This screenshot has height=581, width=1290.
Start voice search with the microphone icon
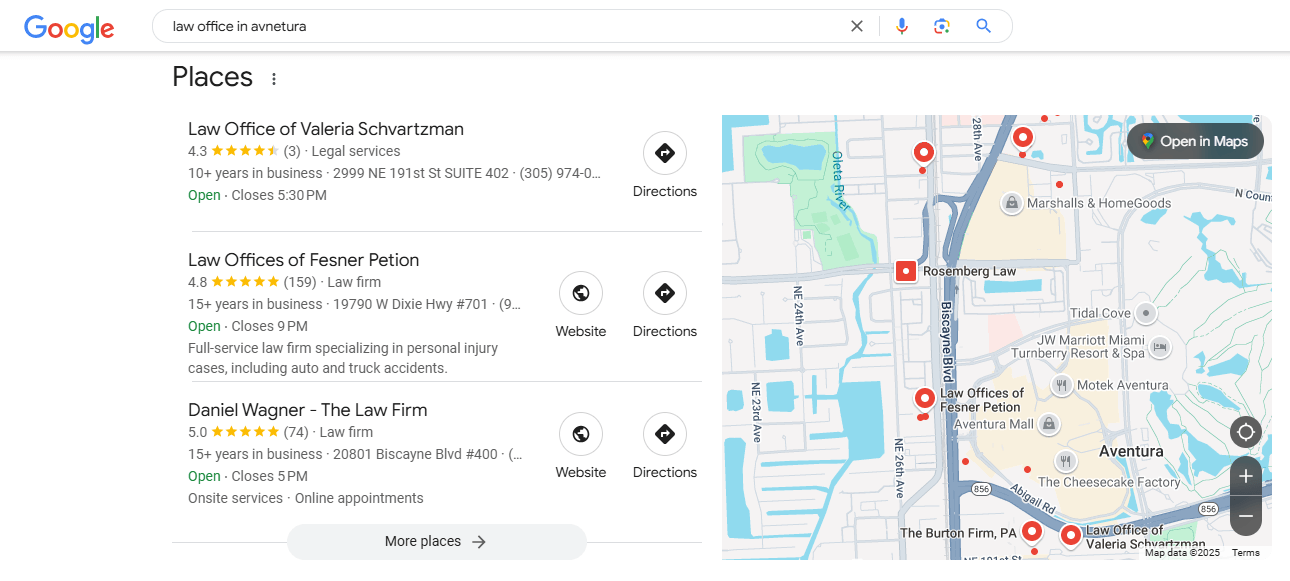[902, 26]
